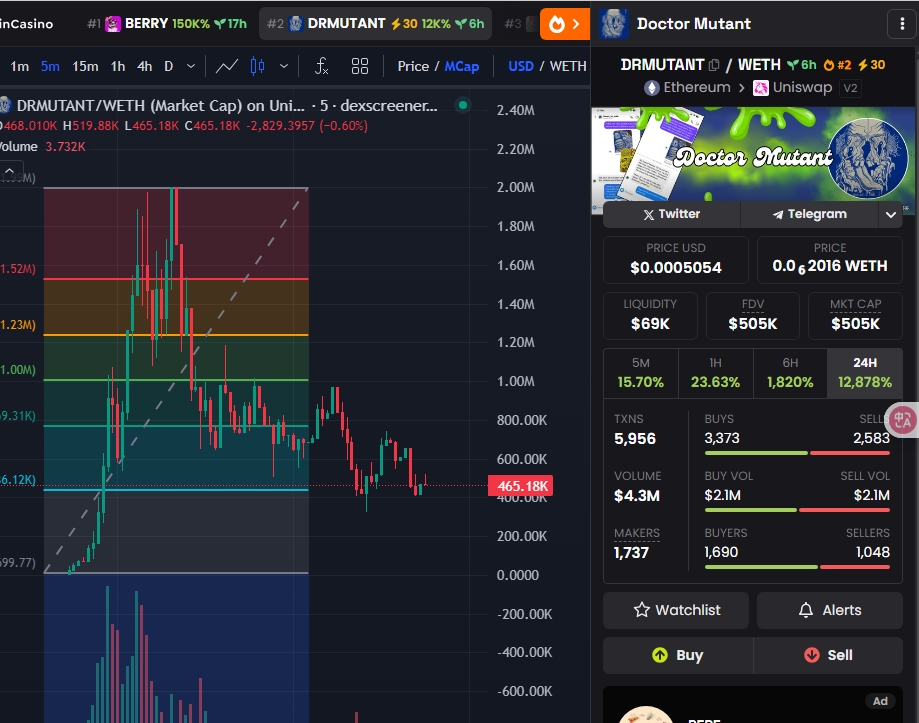Open the Twitter link
The width and height of the screenshot is (919, 723).
(x=672, y=214)
